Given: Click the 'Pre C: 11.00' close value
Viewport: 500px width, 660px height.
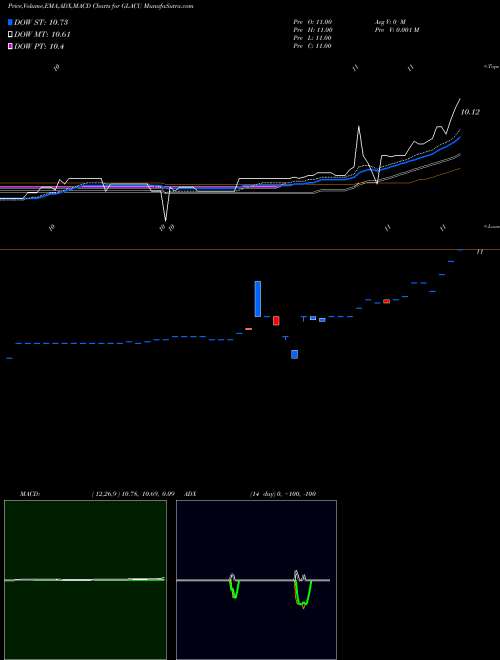Looking at the screenshot, I should [x=313, y=46].
